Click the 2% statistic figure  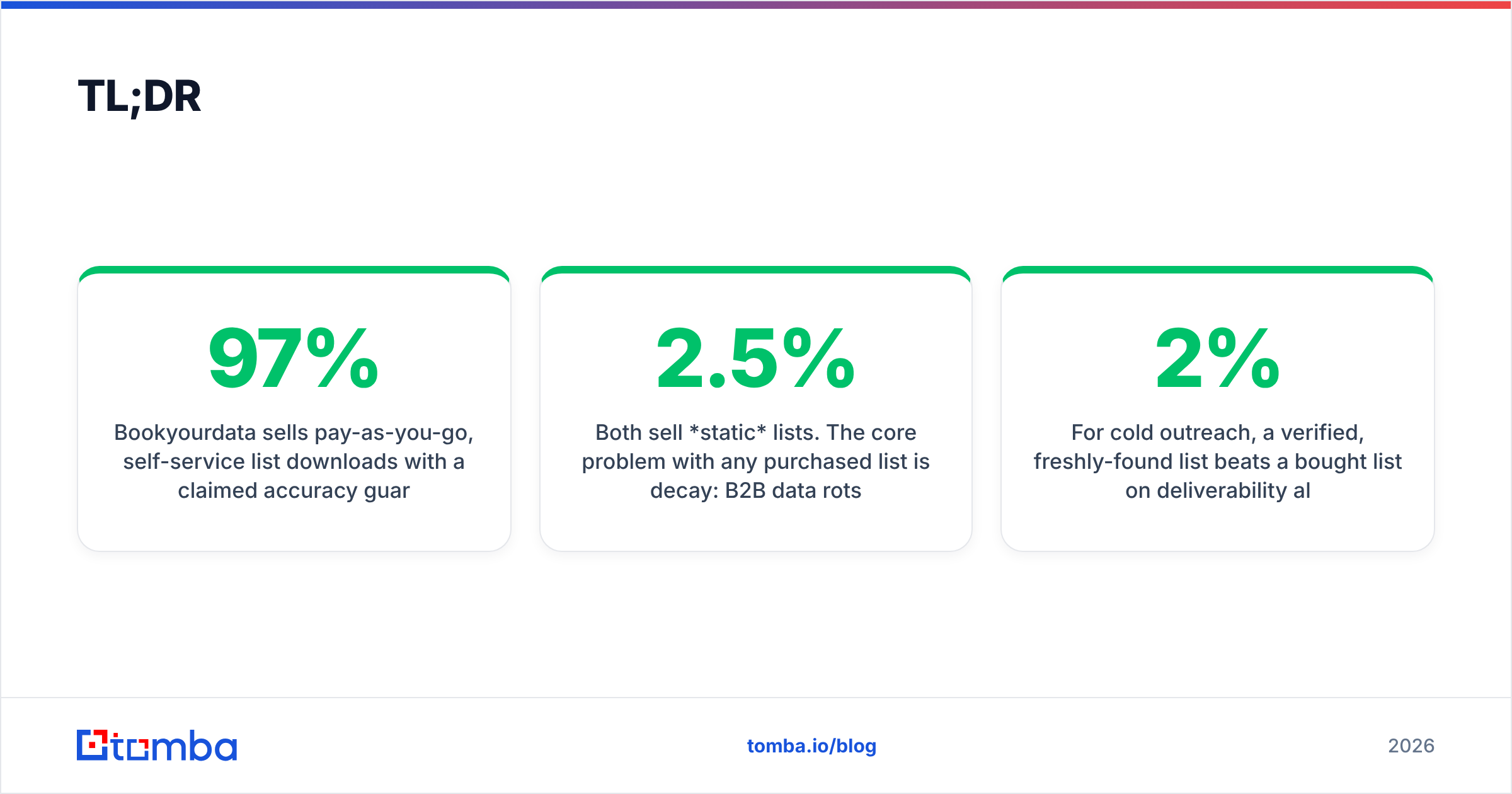point(1217,358)
